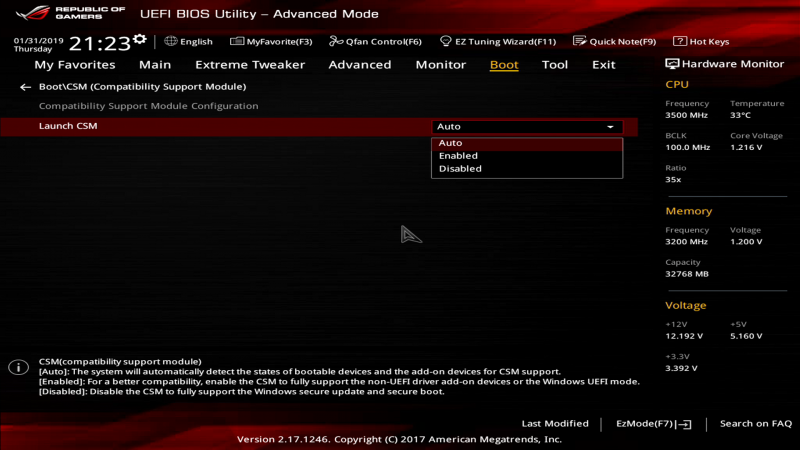The width and height of the screenshot is (800, 450).
Task: Open MyFavorite(F3) text button
Action: [x=279, y=42]
